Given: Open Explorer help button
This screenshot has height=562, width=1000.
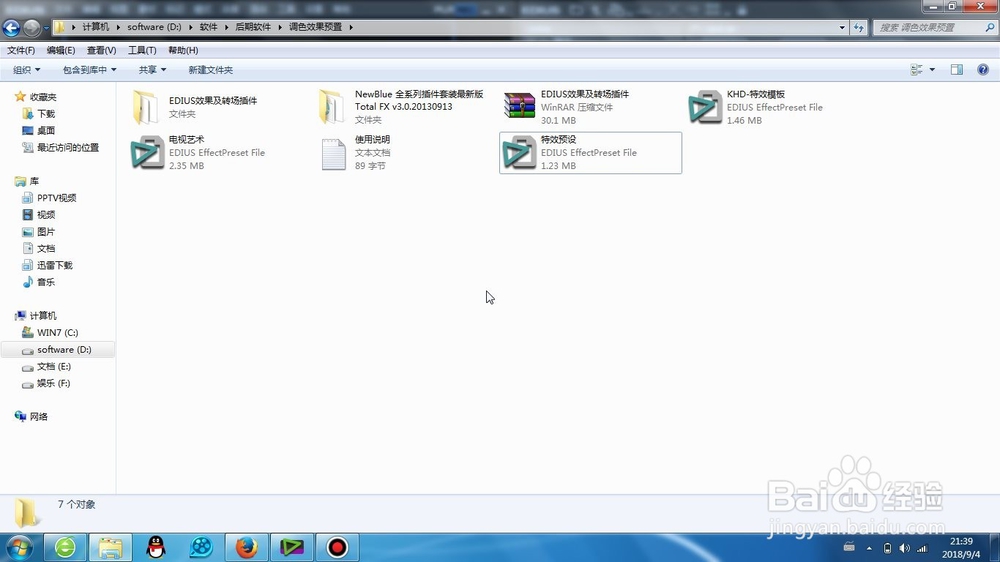Looking at the screenshot, I should tap(983, 70).
